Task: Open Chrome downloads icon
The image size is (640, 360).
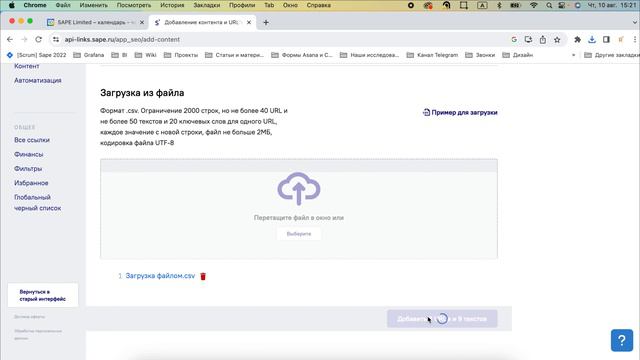Action: point(592,40)
